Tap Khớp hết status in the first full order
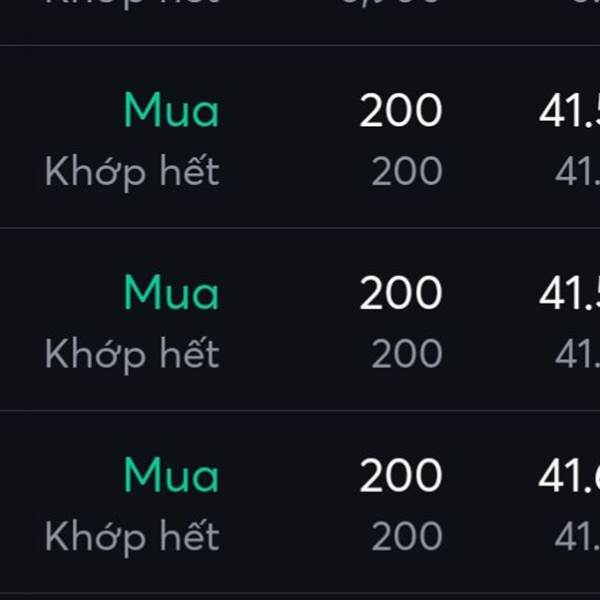 (x=132, y=173)
